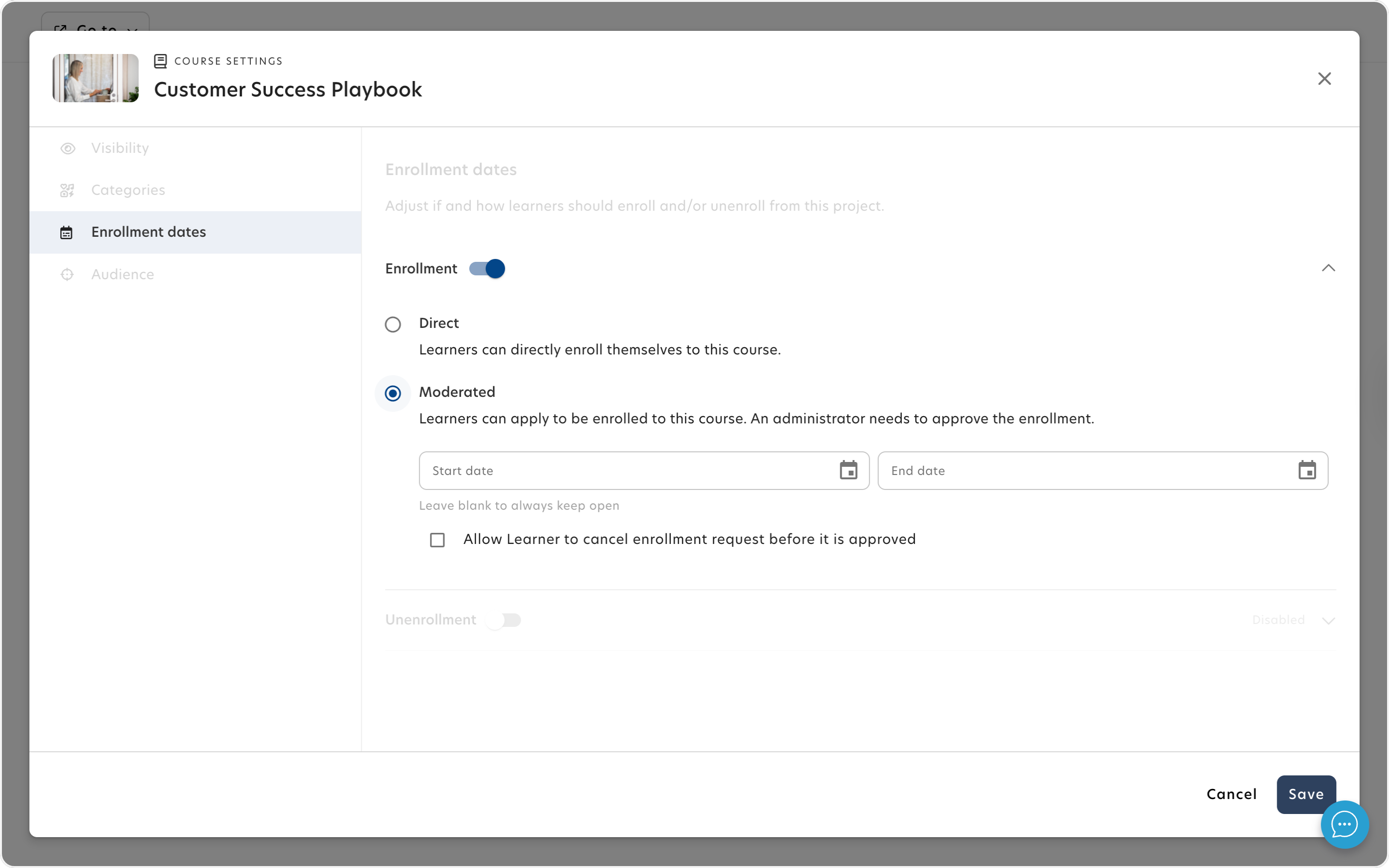Switch to the Categories settings tab
The width and height of the screenshot is (1389, 868).
(128, 190)
